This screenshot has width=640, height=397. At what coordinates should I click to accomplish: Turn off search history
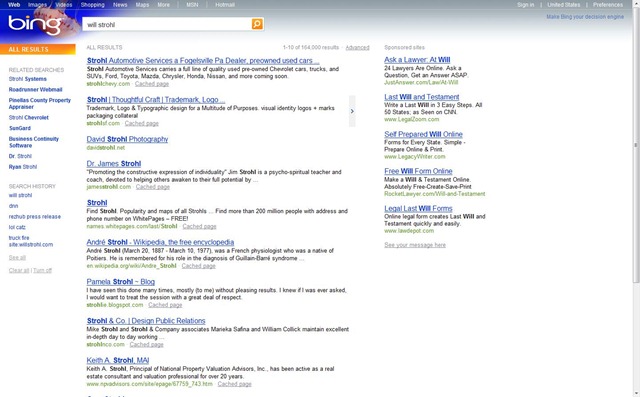tap(42, 271)
